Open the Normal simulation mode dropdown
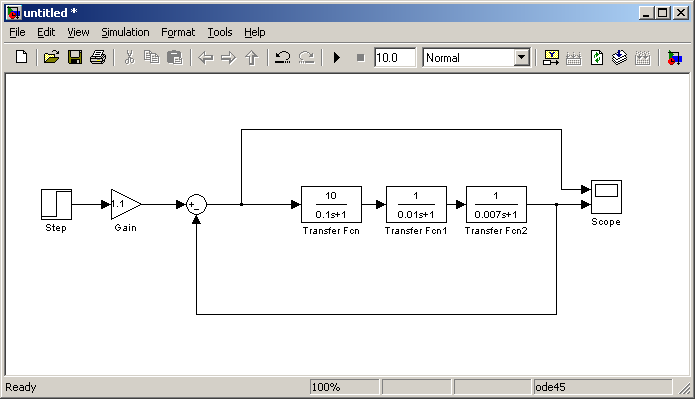The height and width of the screenshot is (399, 695). 522,58
